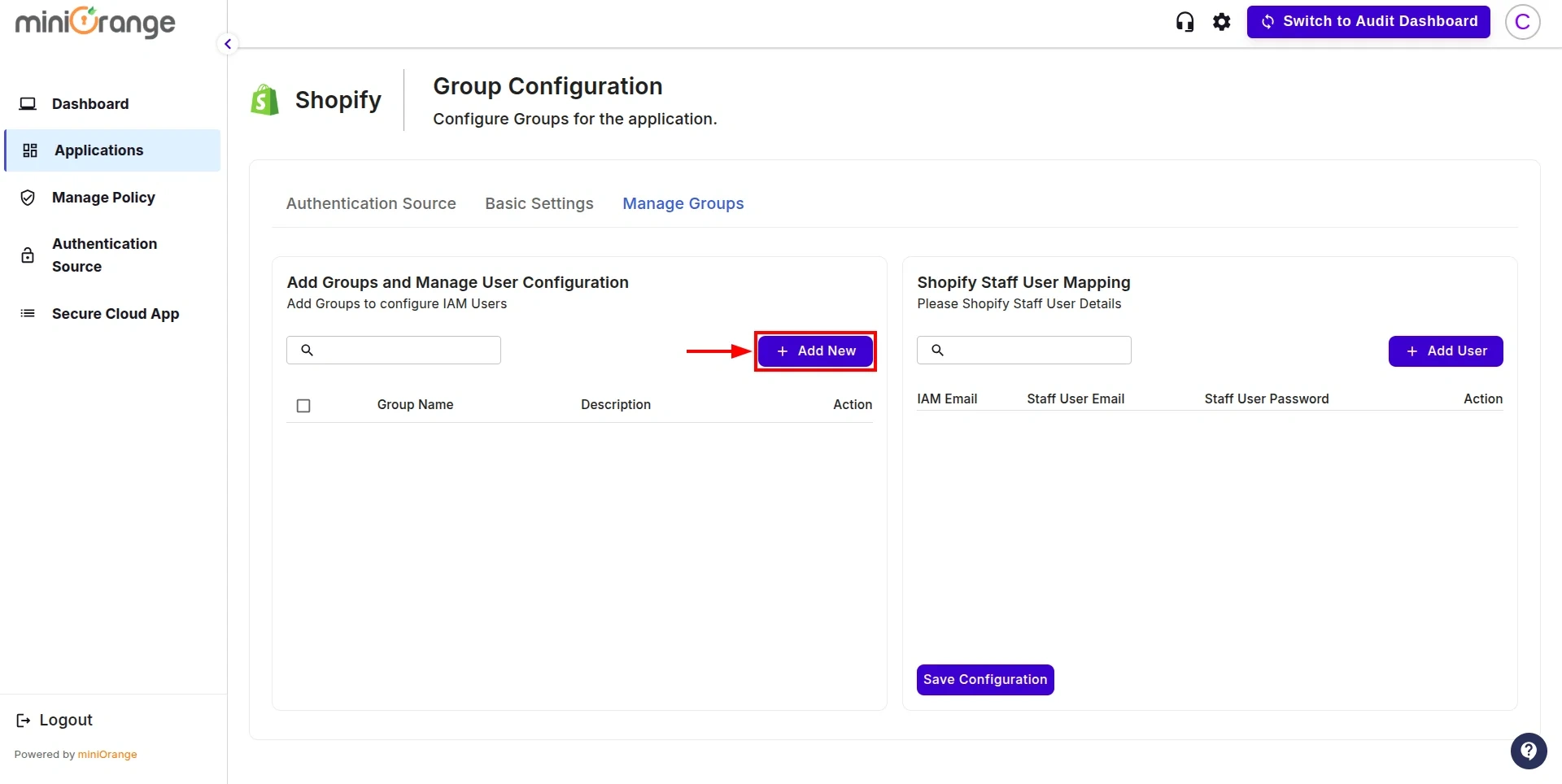Click the group search input field
This screenshot has height=784, width=1562.
[x=393, y=350]
